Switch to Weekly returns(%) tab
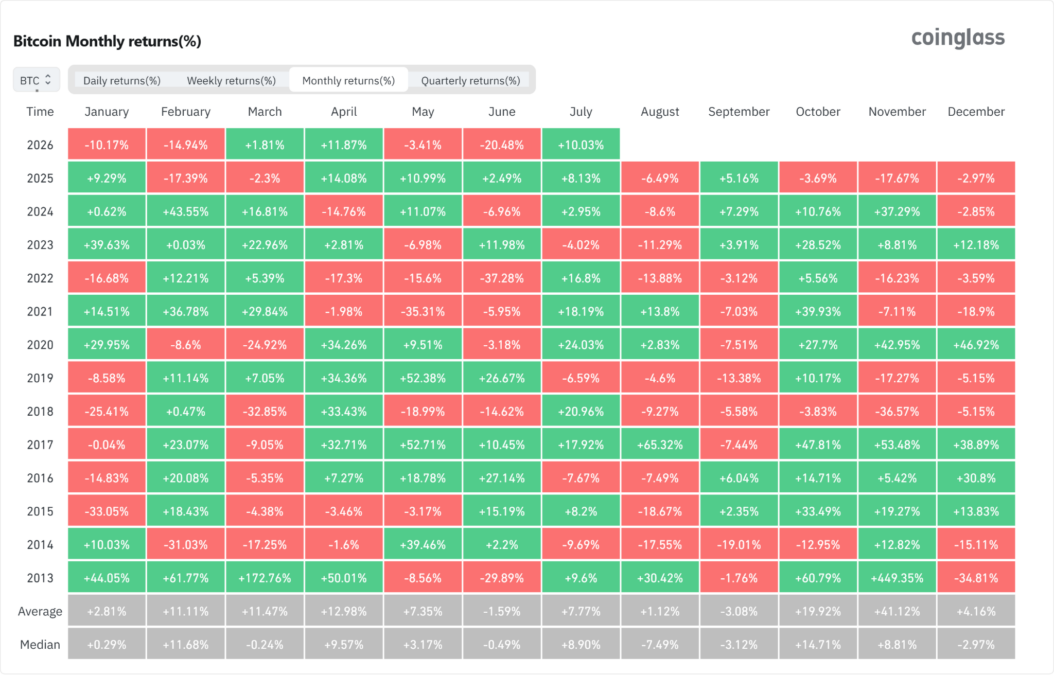 click(x=231, y=81)
